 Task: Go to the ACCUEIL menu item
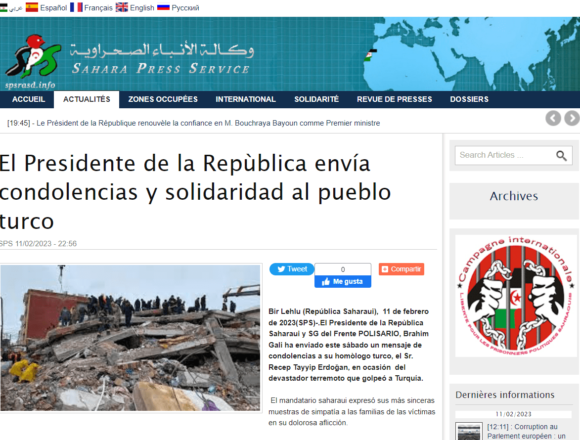[28, 99]
